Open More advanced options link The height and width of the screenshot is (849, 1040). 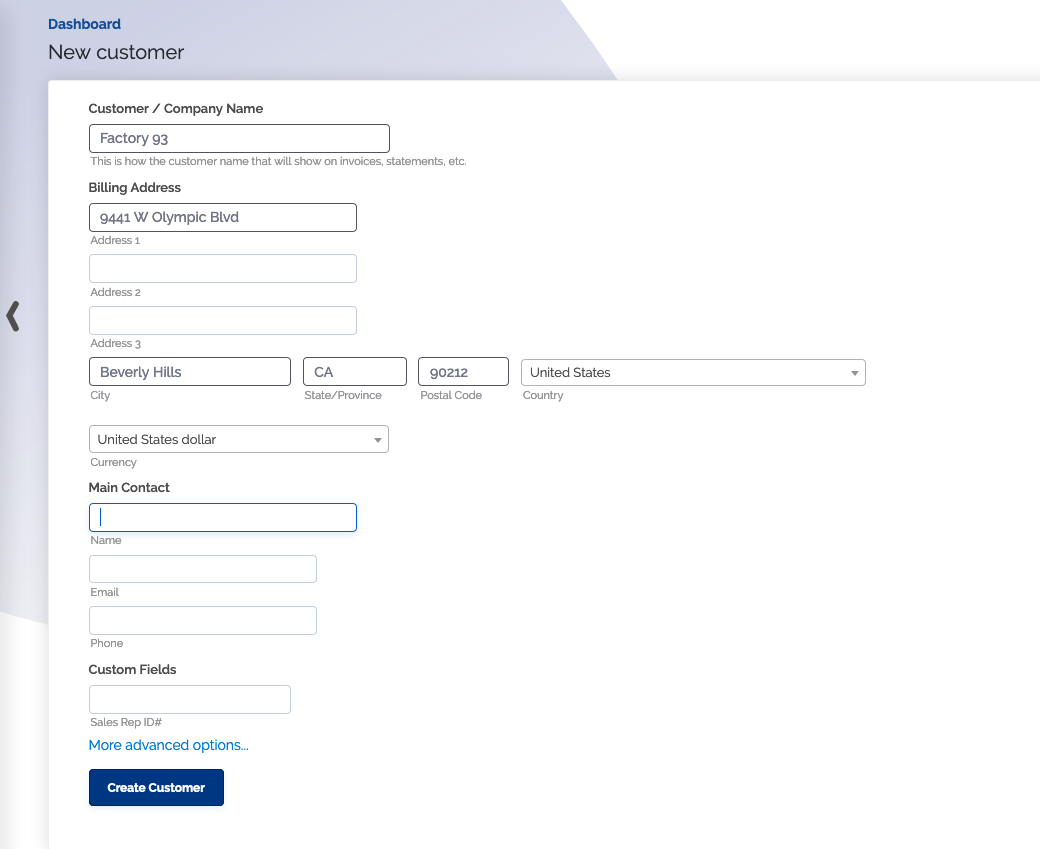click(168, 745)
